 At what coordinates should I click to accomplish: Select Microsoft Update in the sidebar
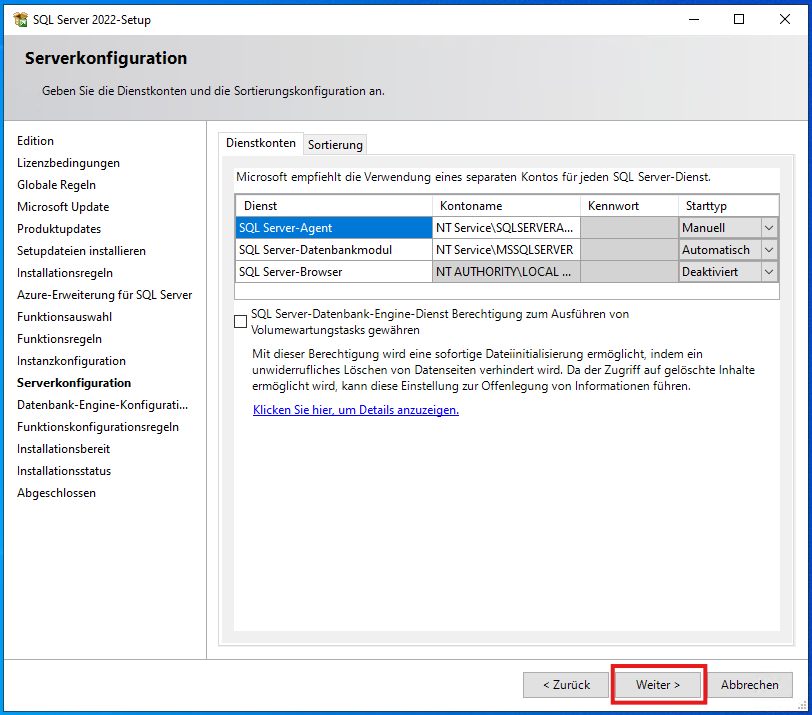click(x=63, y=206)
